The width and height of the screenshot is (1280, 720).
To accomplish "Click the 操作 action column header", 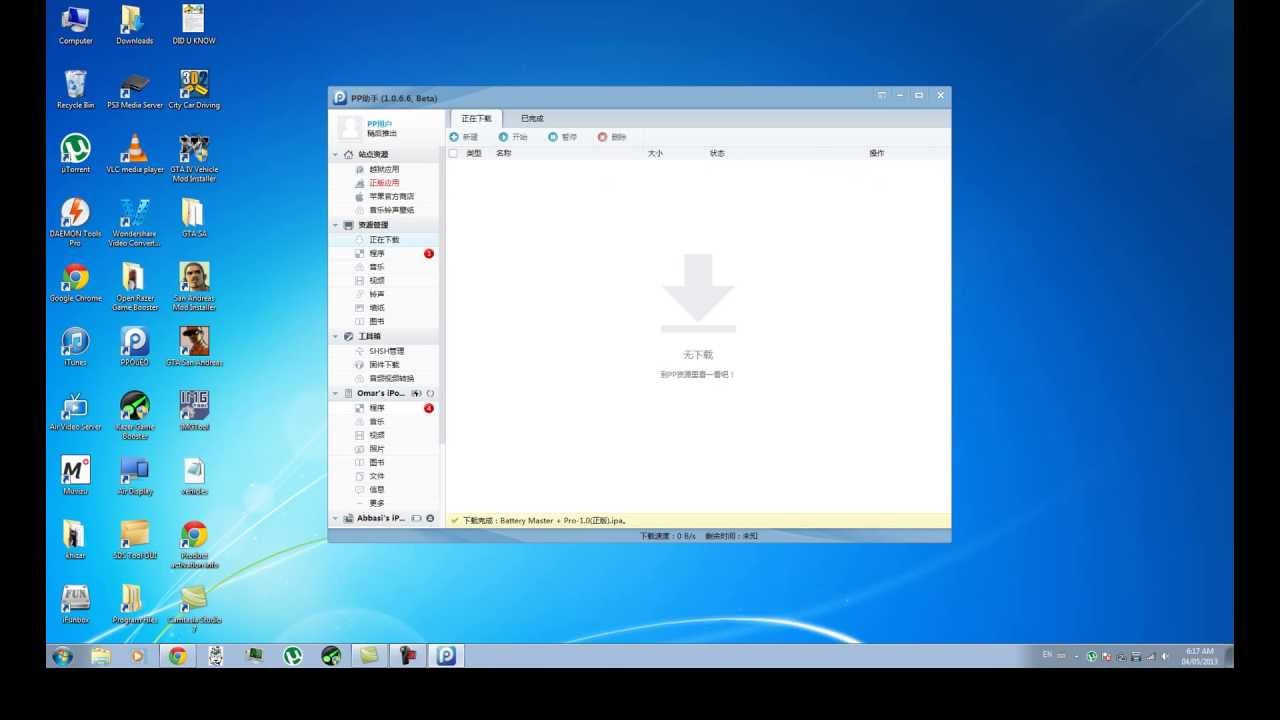I will point(877,153).
